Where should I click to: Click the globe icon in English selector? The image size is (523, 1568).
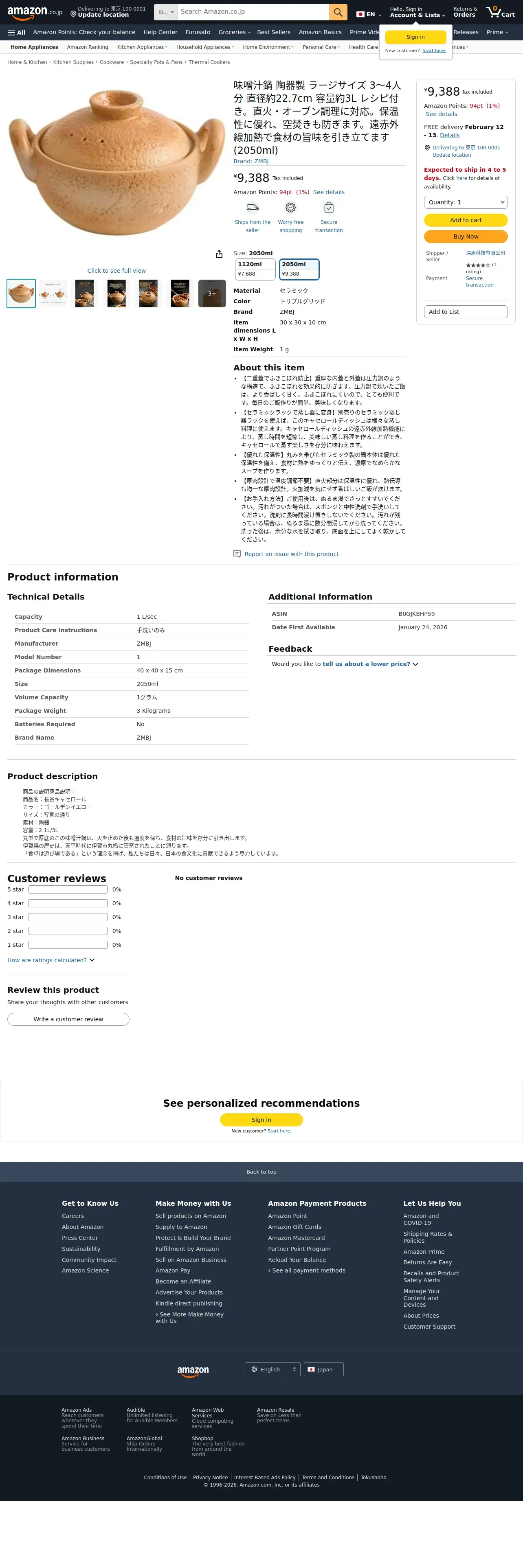[x=254, y=1370]
